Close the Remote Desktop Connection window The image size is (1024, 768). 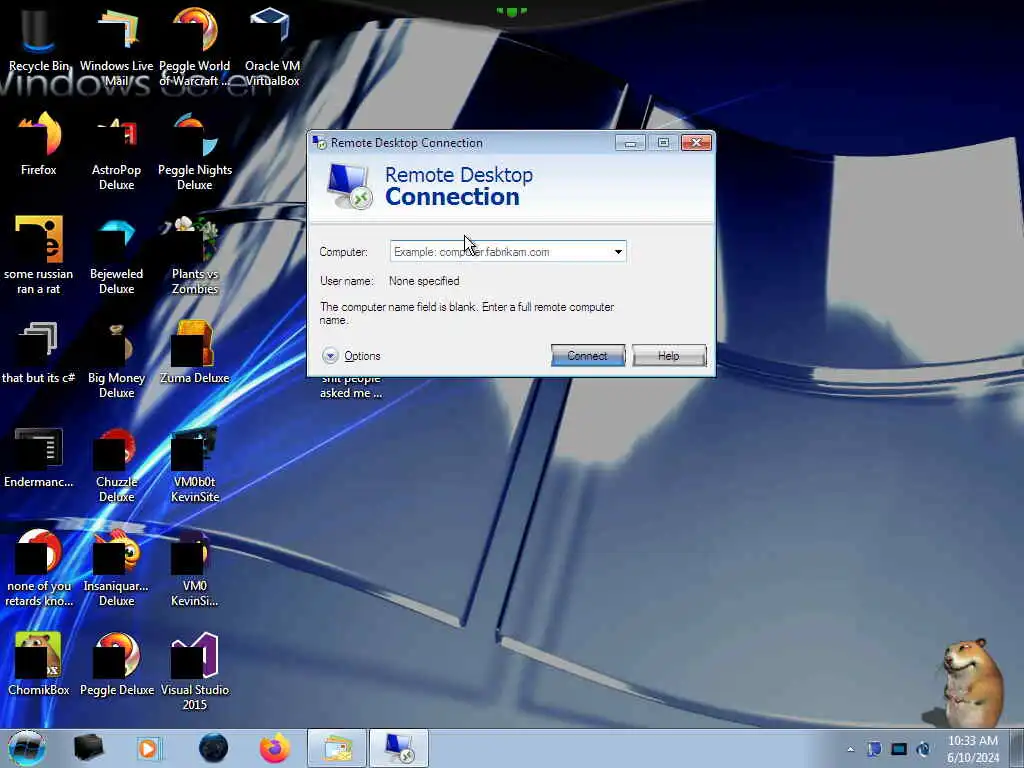pyautogui.click(x=696, y=142)
